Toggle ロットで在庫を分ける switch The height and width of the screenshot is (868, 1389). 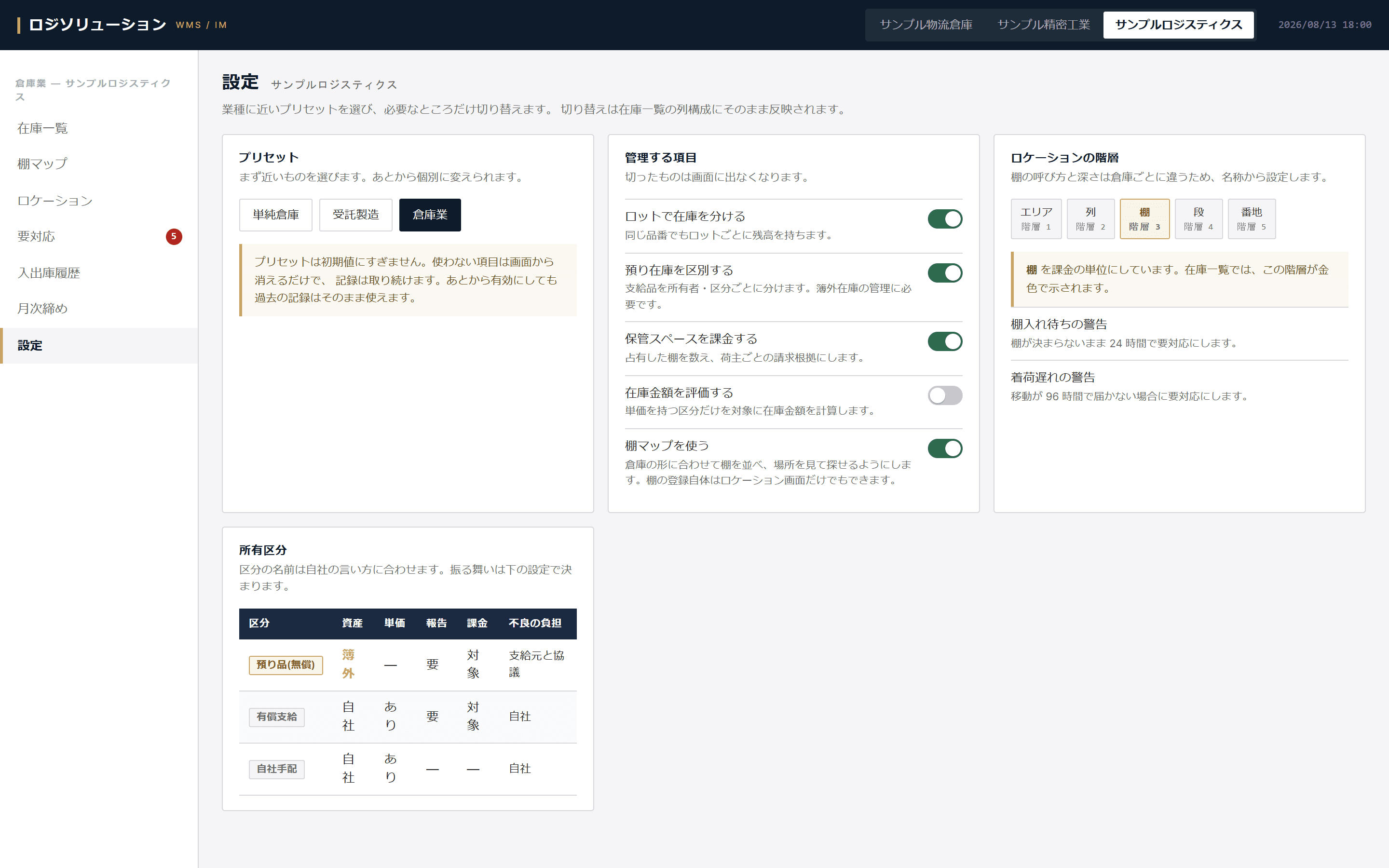(945, 219)
